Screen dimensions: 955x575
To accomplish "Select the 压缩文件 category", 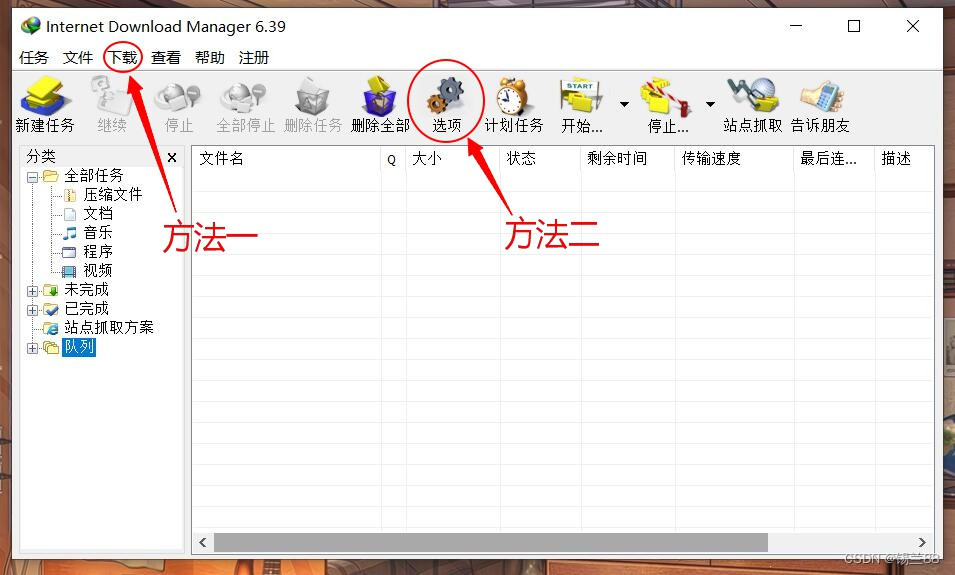I will 113,195.
